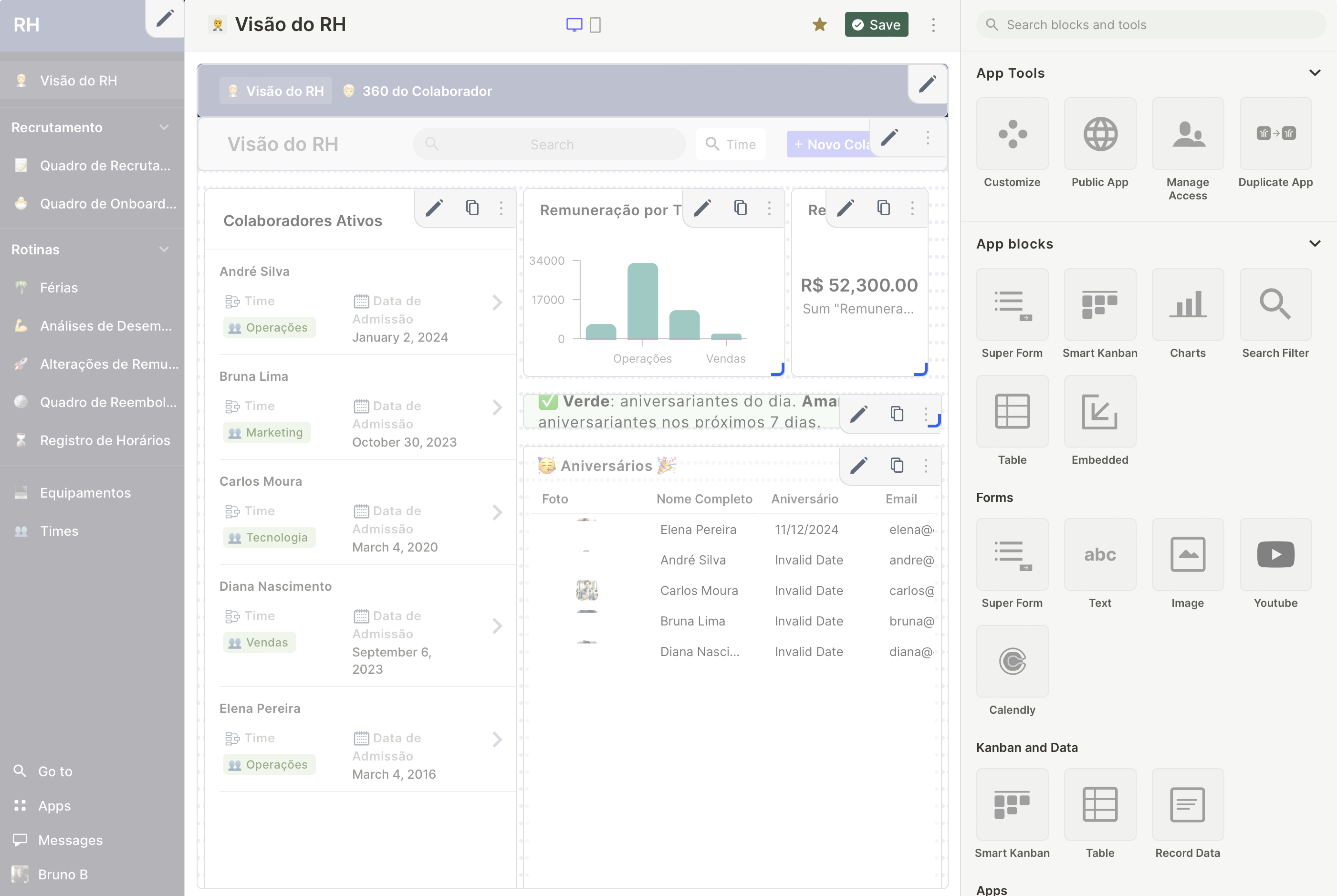Click the Operações bar in chart
Viewport: 1337px width, 896px height.
[642, 301]
